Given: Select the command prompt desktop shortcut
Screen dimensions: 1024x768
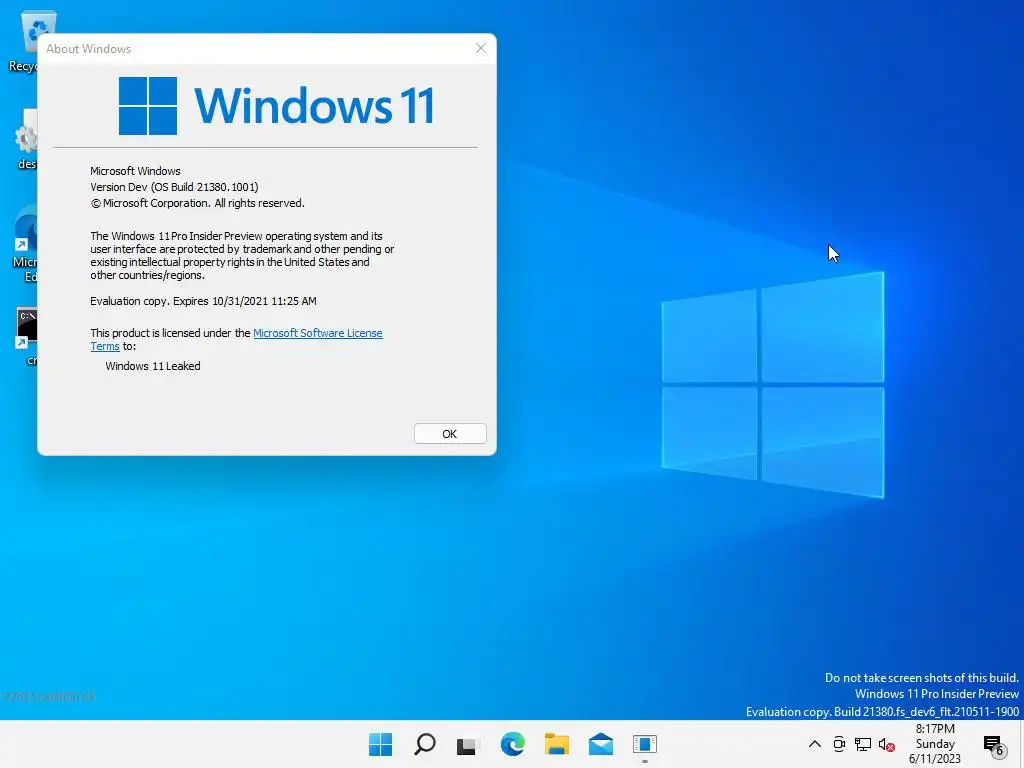Looking at the screenshot, I should [26, 336].
